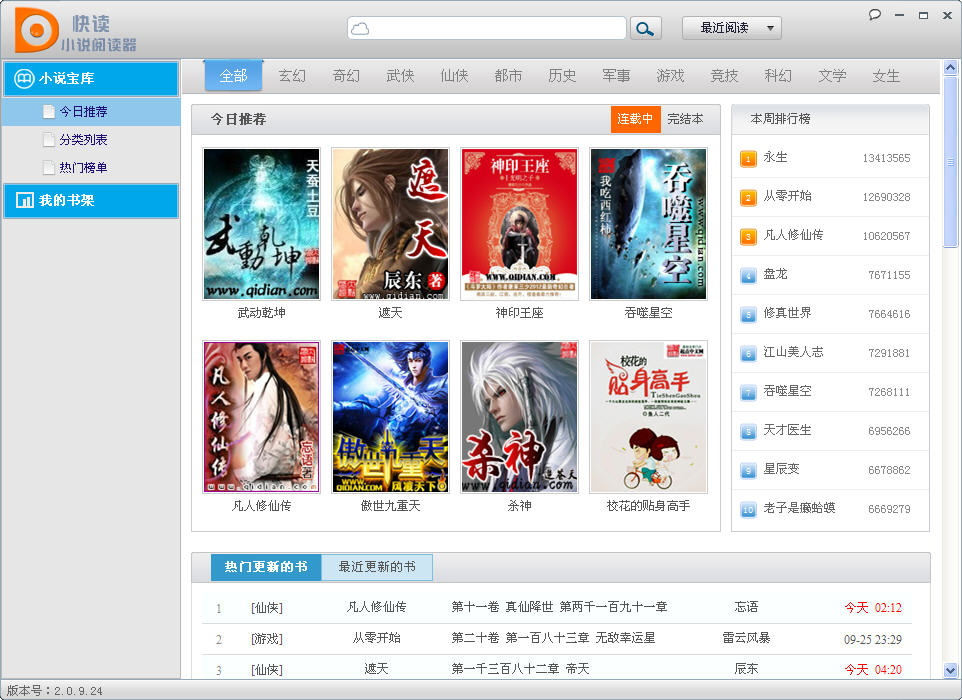Click inside the search input field
Image resolution: width=962 pixels, height=700 pixels.
(480, 27)
